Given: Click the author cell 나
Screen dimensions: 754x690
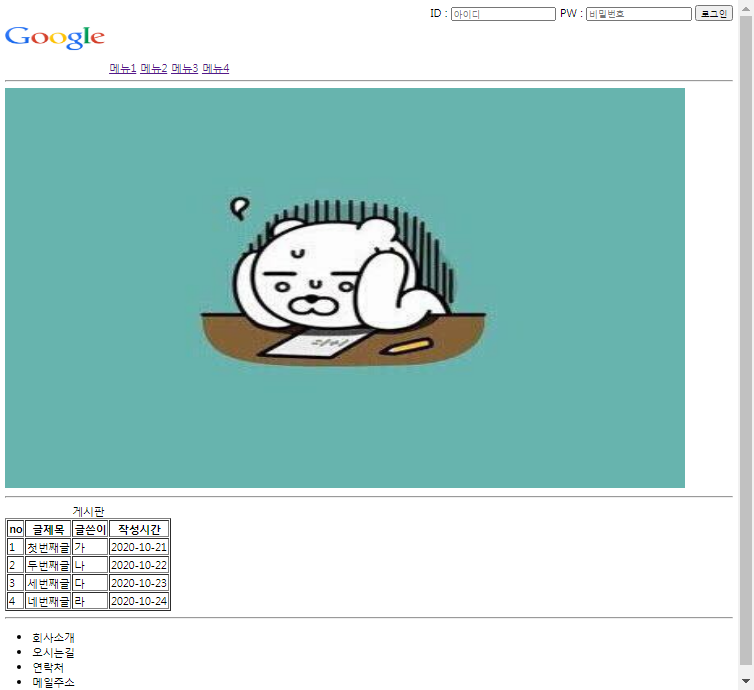Looking at the screenshot, I should (90, 565).
